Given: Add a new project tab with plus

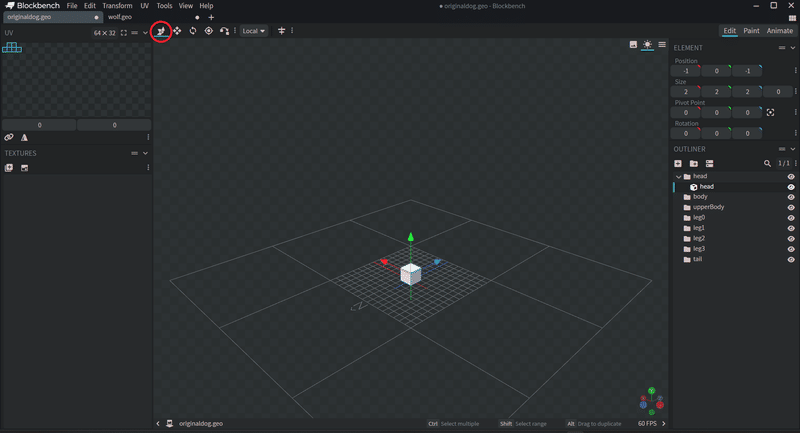Looking at the screenshot, I should click(x=211, y=17).
